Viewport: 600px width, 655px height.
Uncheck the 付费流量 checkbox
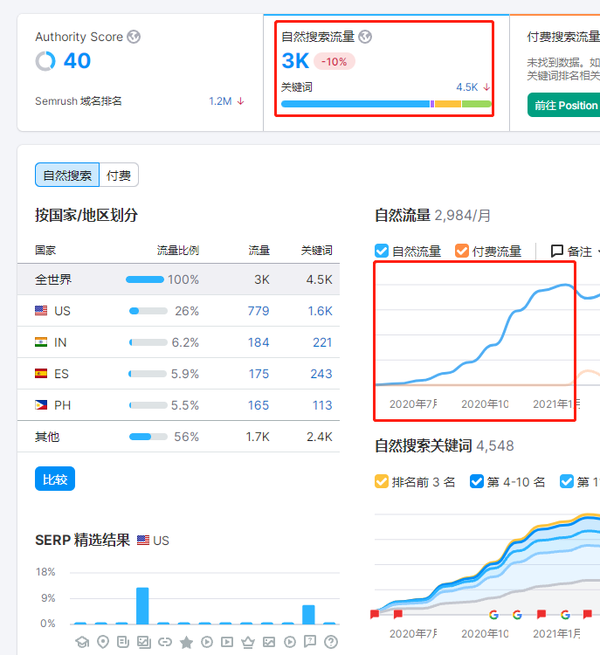point(462,251)
